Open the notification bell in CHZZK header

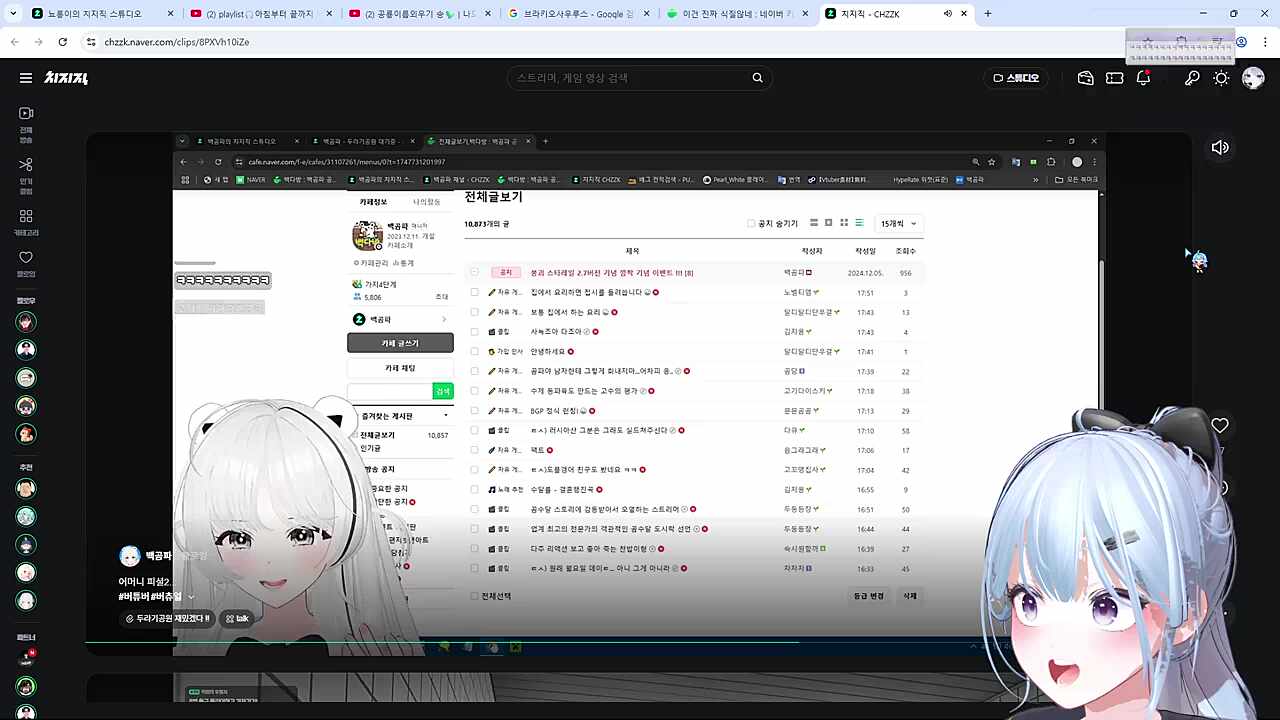tap(1143, 78)
